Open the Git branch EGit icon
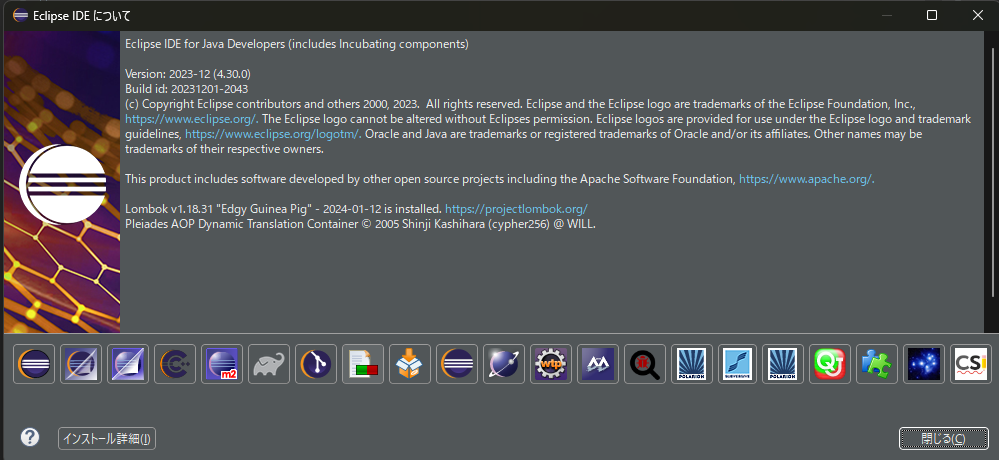999x460 pixels. [316, 364]
